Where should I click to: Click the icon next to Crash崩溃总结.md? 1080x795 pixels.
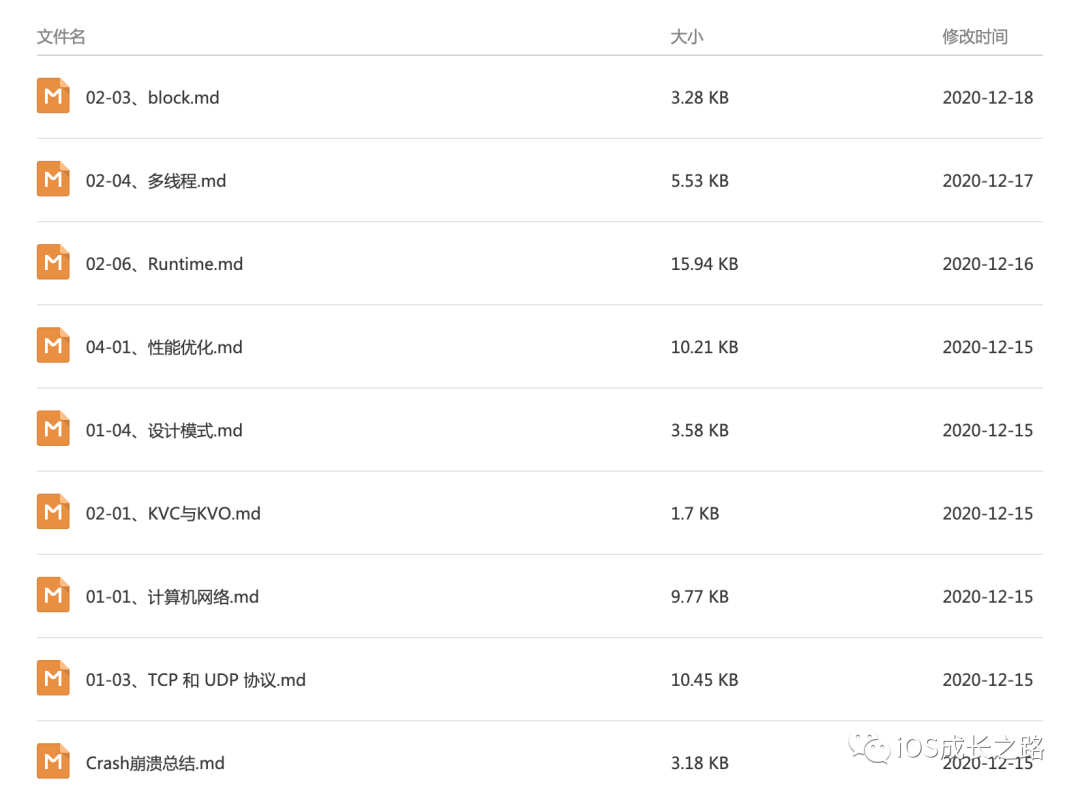pos(53,761)
